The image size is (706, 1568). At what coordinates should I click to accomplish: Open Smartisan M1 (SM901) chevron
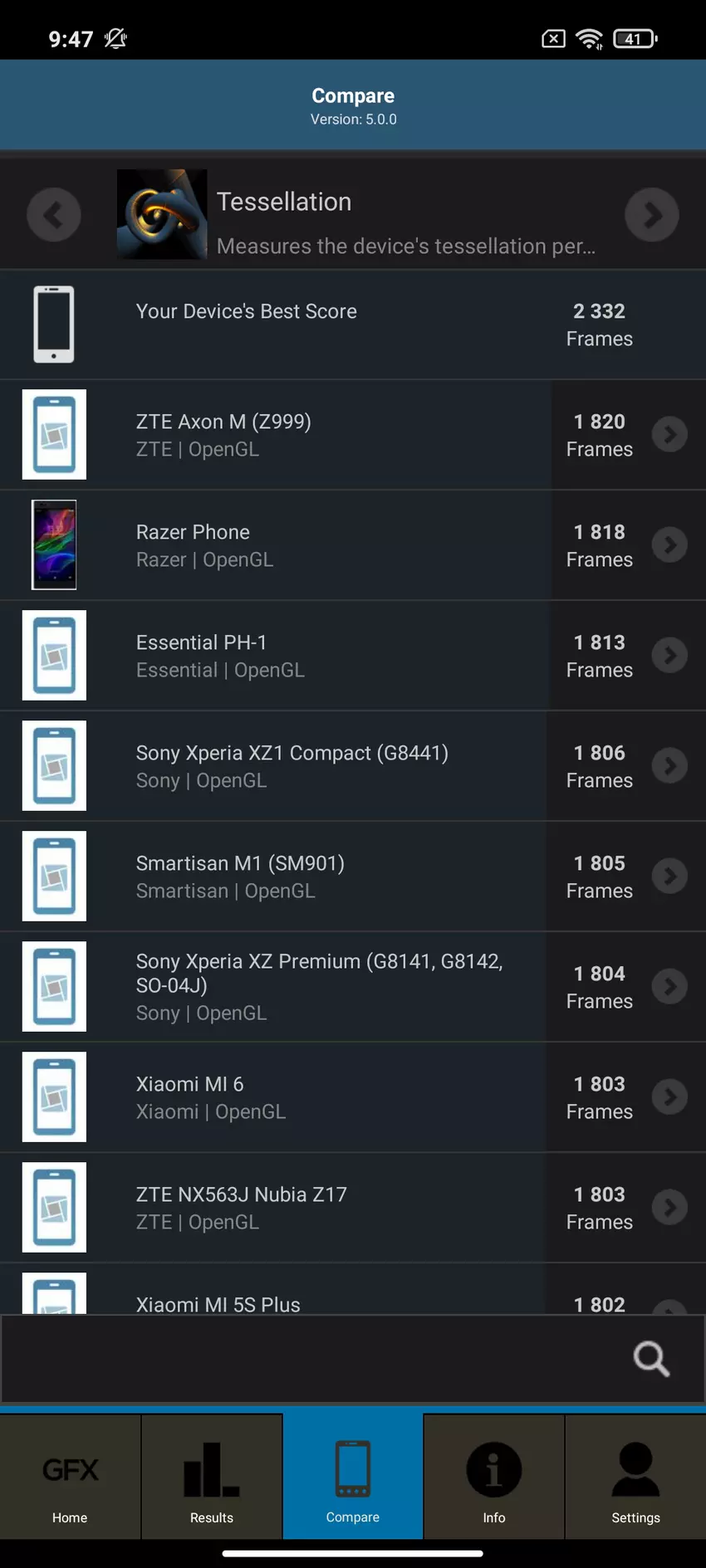[x=669, y=876]
